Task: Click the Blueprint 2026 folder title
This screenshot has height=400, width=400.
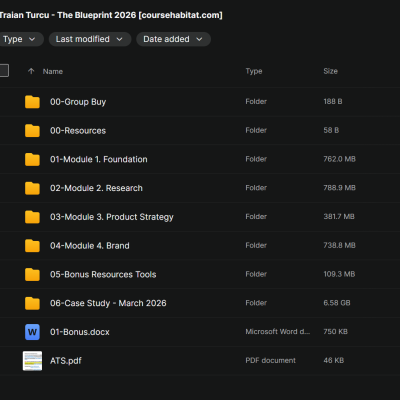Action: click(111, 15)
